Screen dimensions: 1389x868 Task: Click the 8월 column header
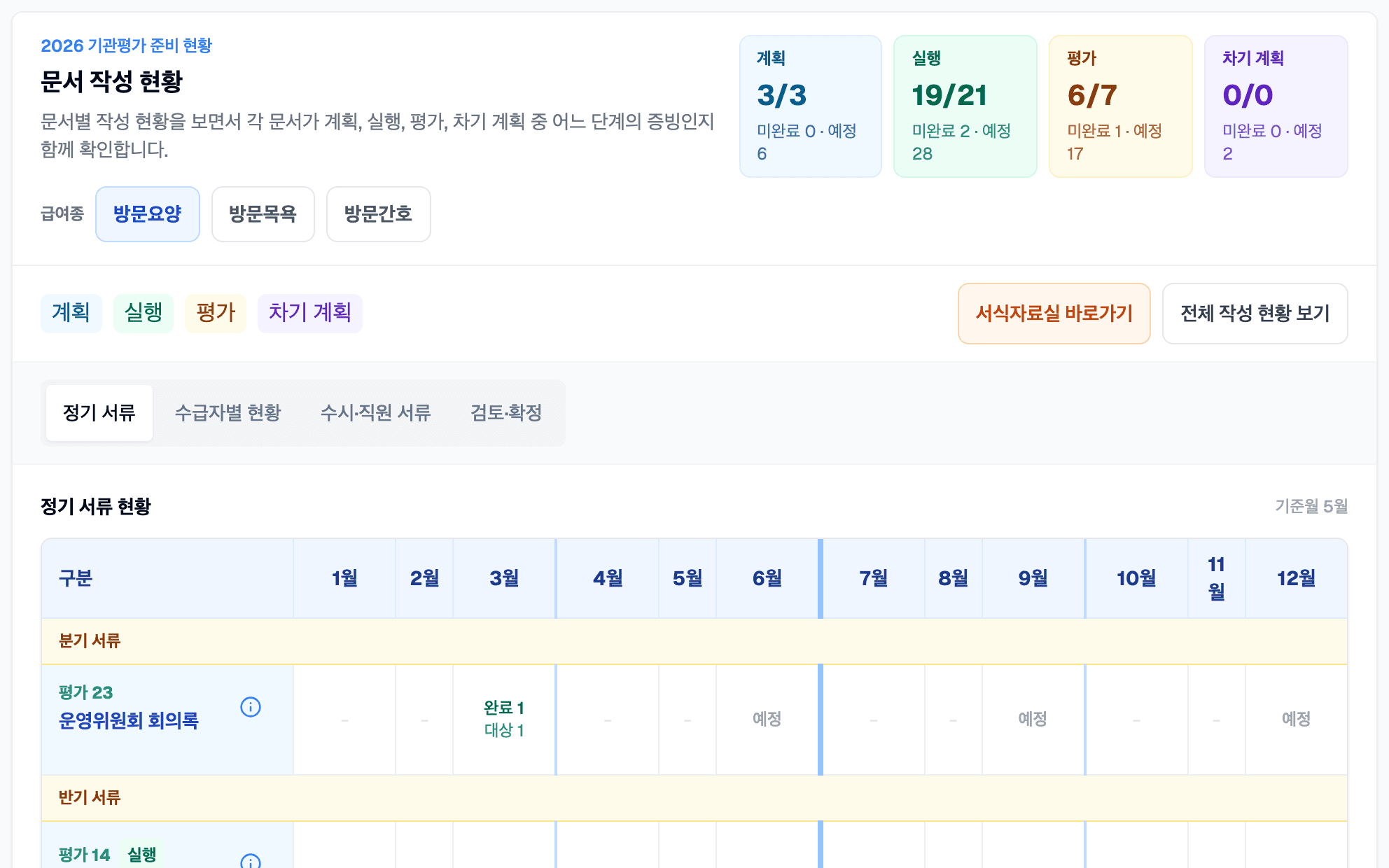(954, 579)
